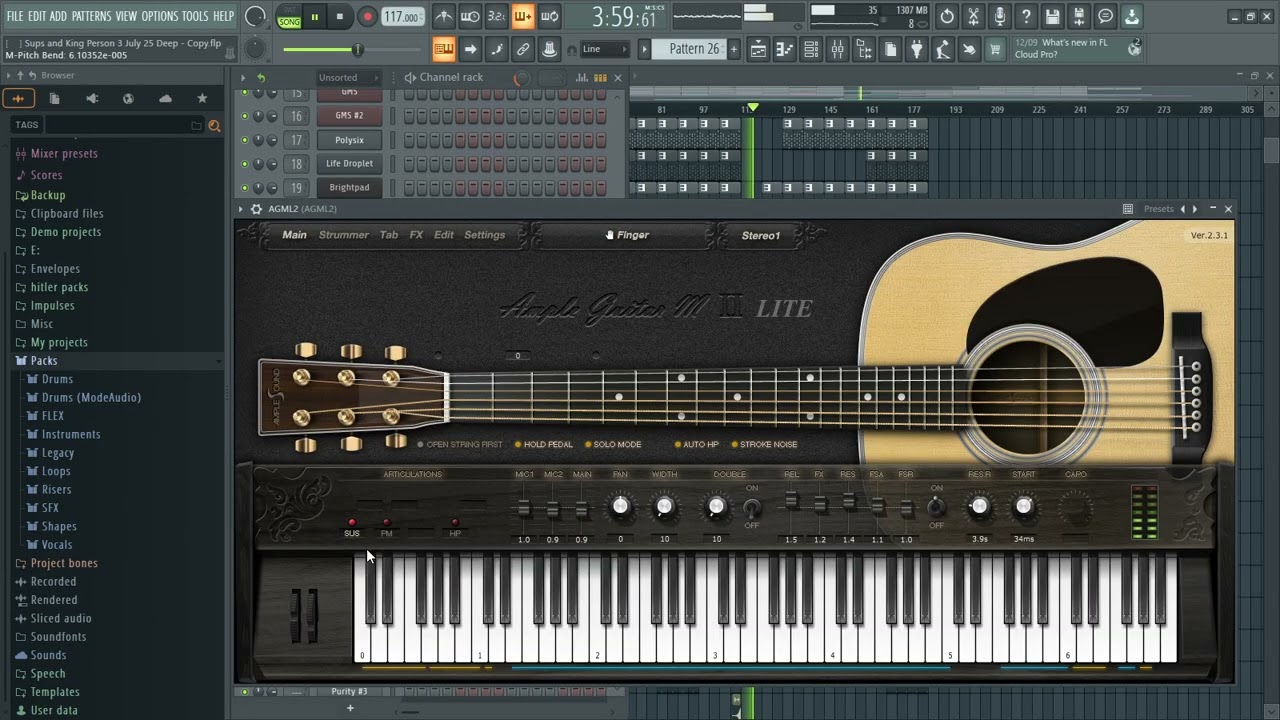Screen dimensions: 1280x720
Task: Toggle OPEN STRING FIRST option
Action: tap(460, 445)
